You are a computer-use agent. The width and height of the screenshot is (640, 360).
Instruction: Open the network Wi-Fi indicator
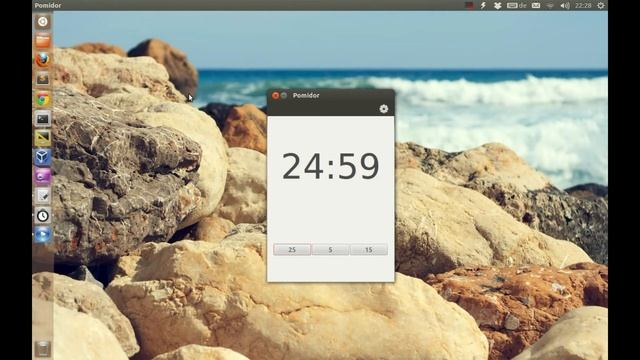pos(550,5)
